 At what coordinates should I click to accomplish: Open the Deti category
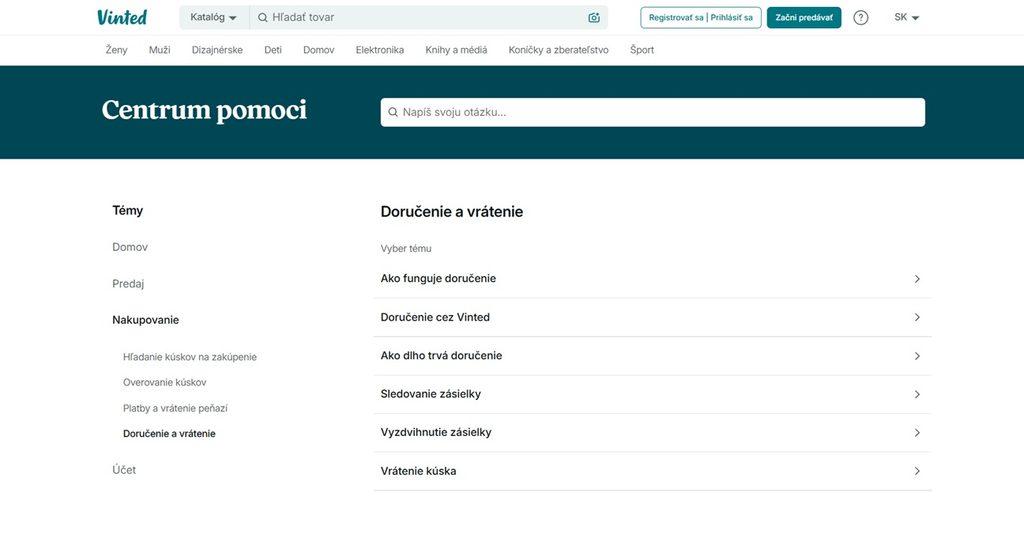tap(273, 50)
